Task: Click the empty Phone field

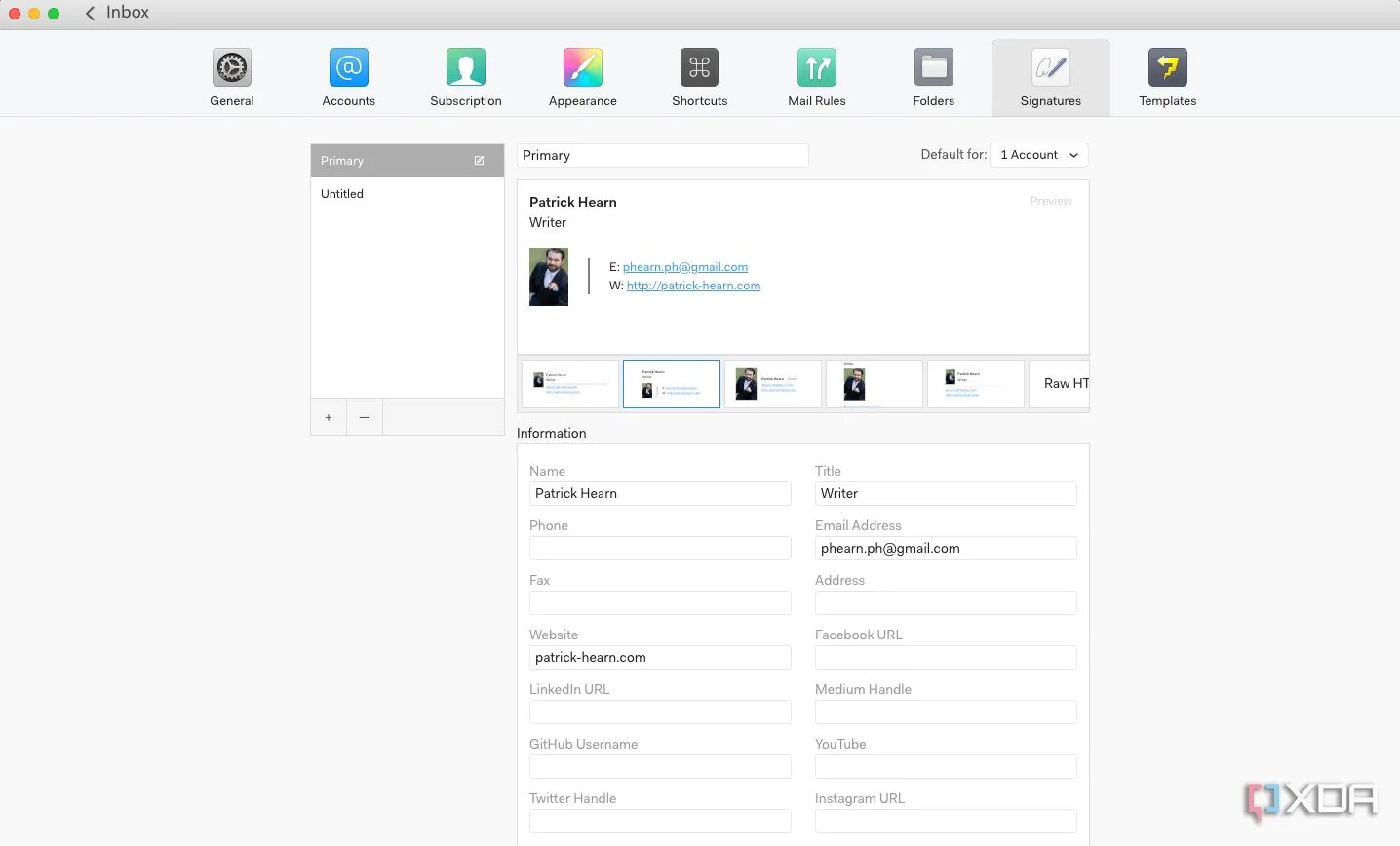Action: pos(660,549)
